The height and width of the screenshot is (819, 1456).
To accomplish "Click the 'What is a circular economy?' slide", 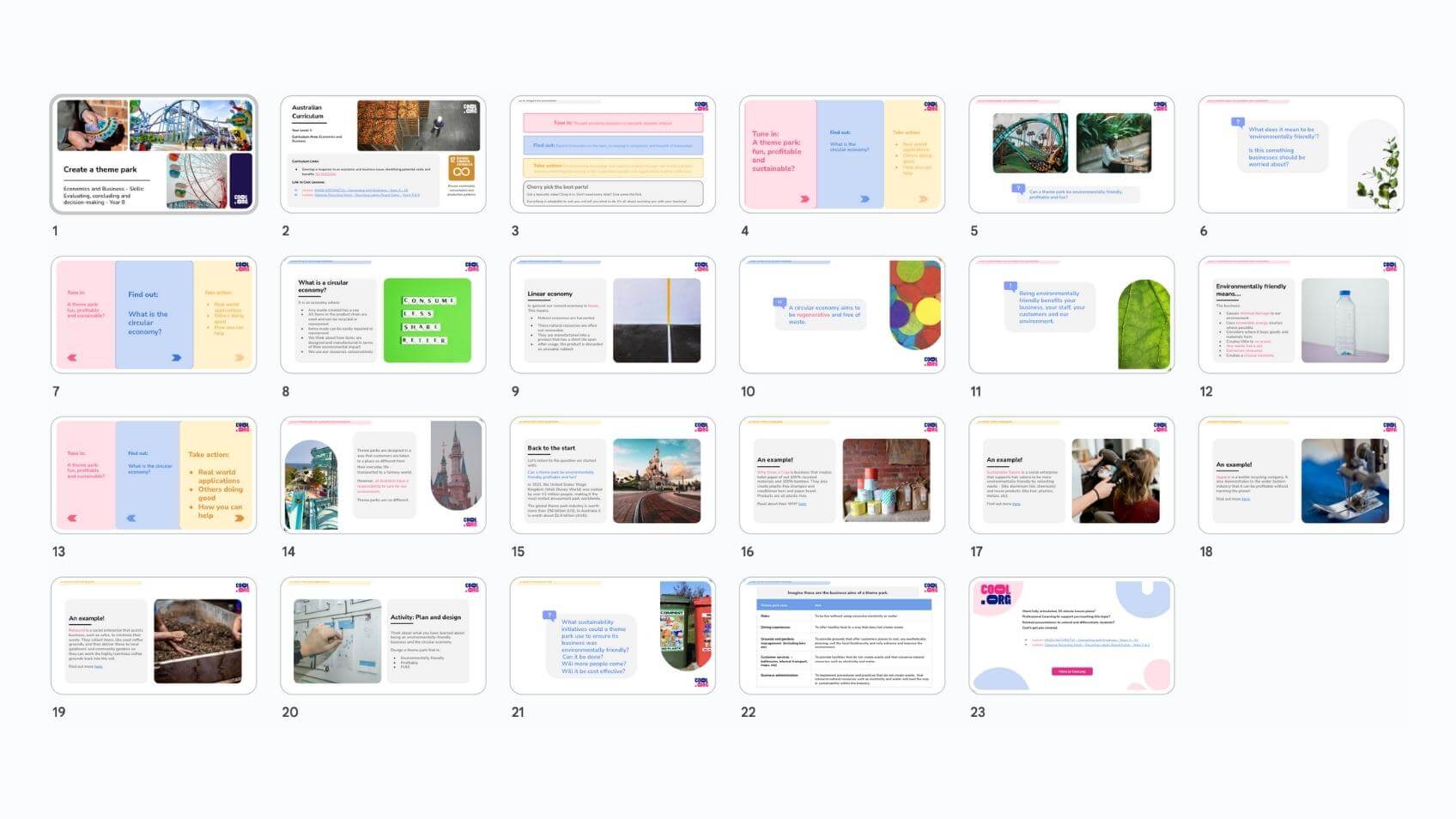I will tap(383, 315).
